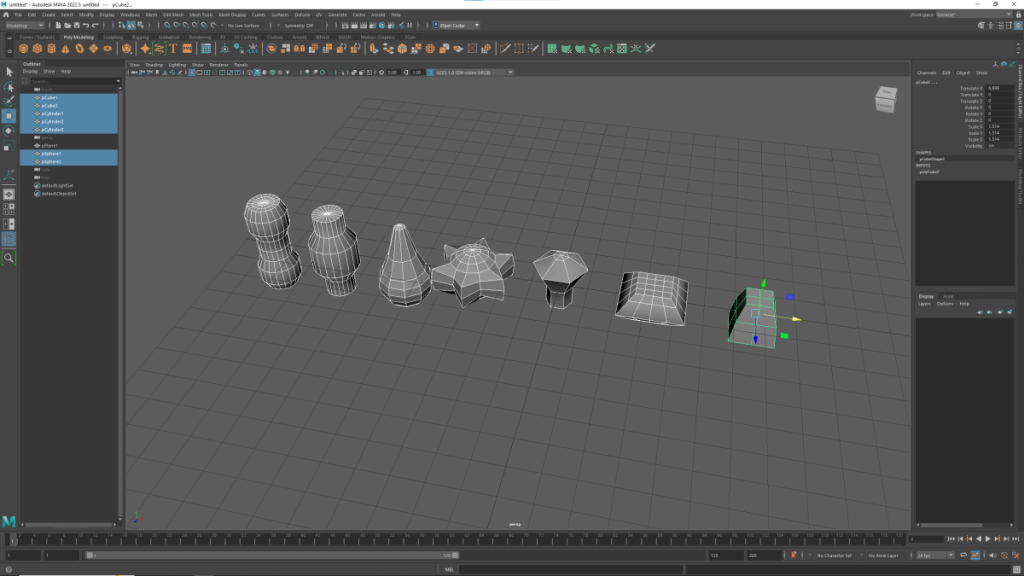Image resolution: width=1024 pixels, height=576 pixels.
Task: Open the Mesh Tools menu
Action: pos(200,15)
